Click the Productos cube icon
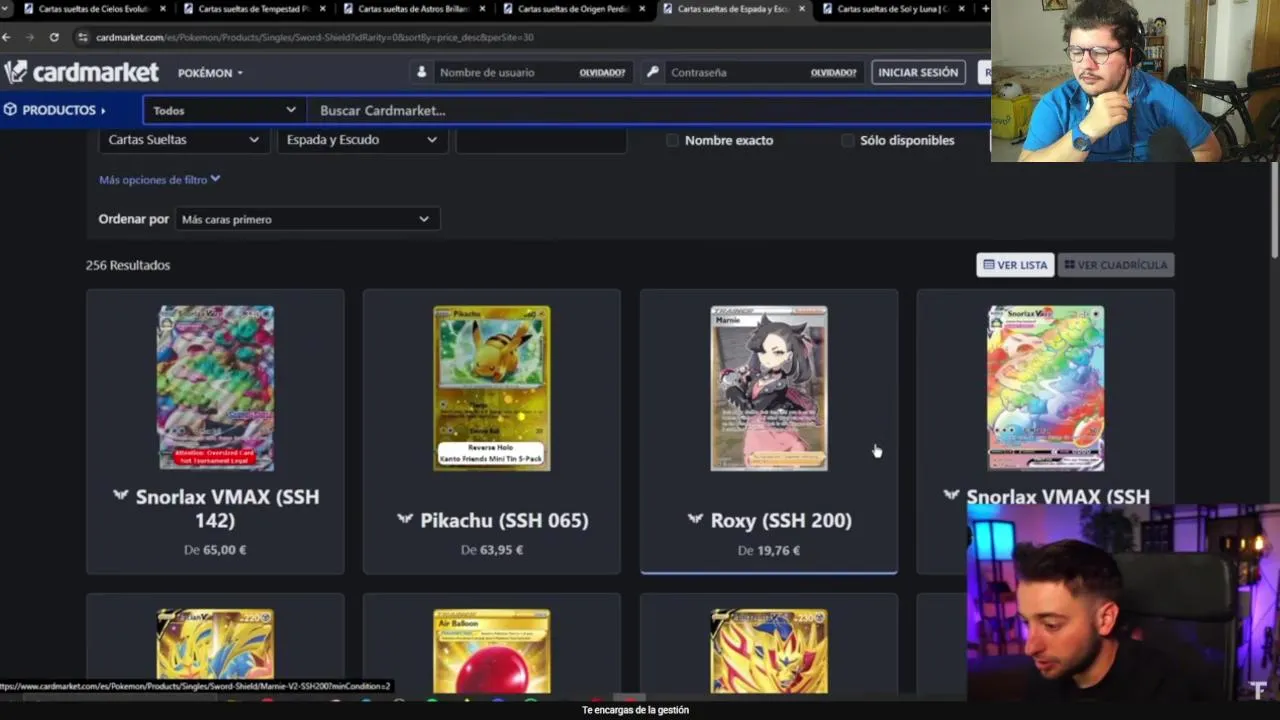 point(10,110)
